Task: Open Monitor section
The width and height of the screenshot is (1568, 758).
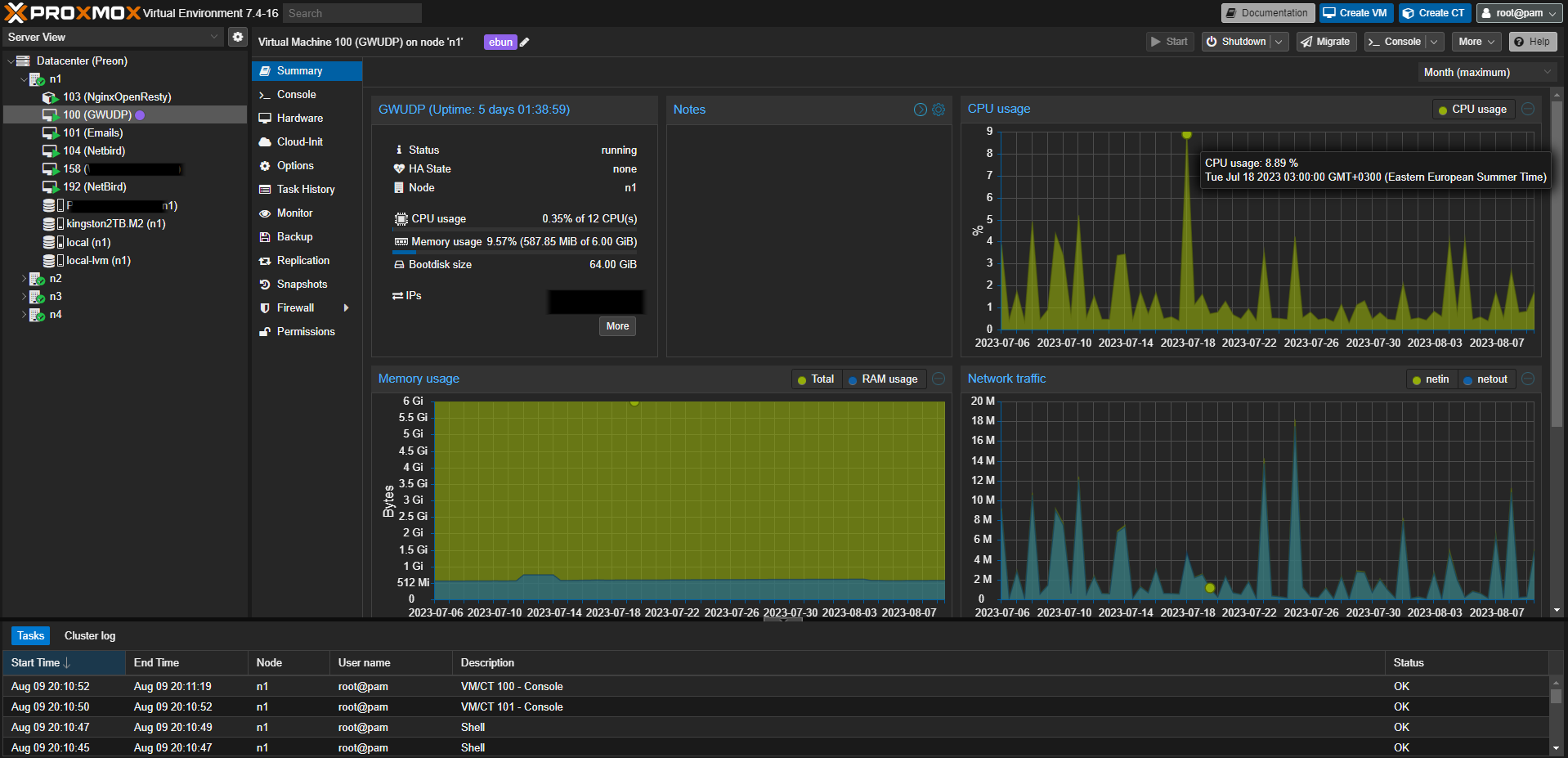Action: (307, 213)
